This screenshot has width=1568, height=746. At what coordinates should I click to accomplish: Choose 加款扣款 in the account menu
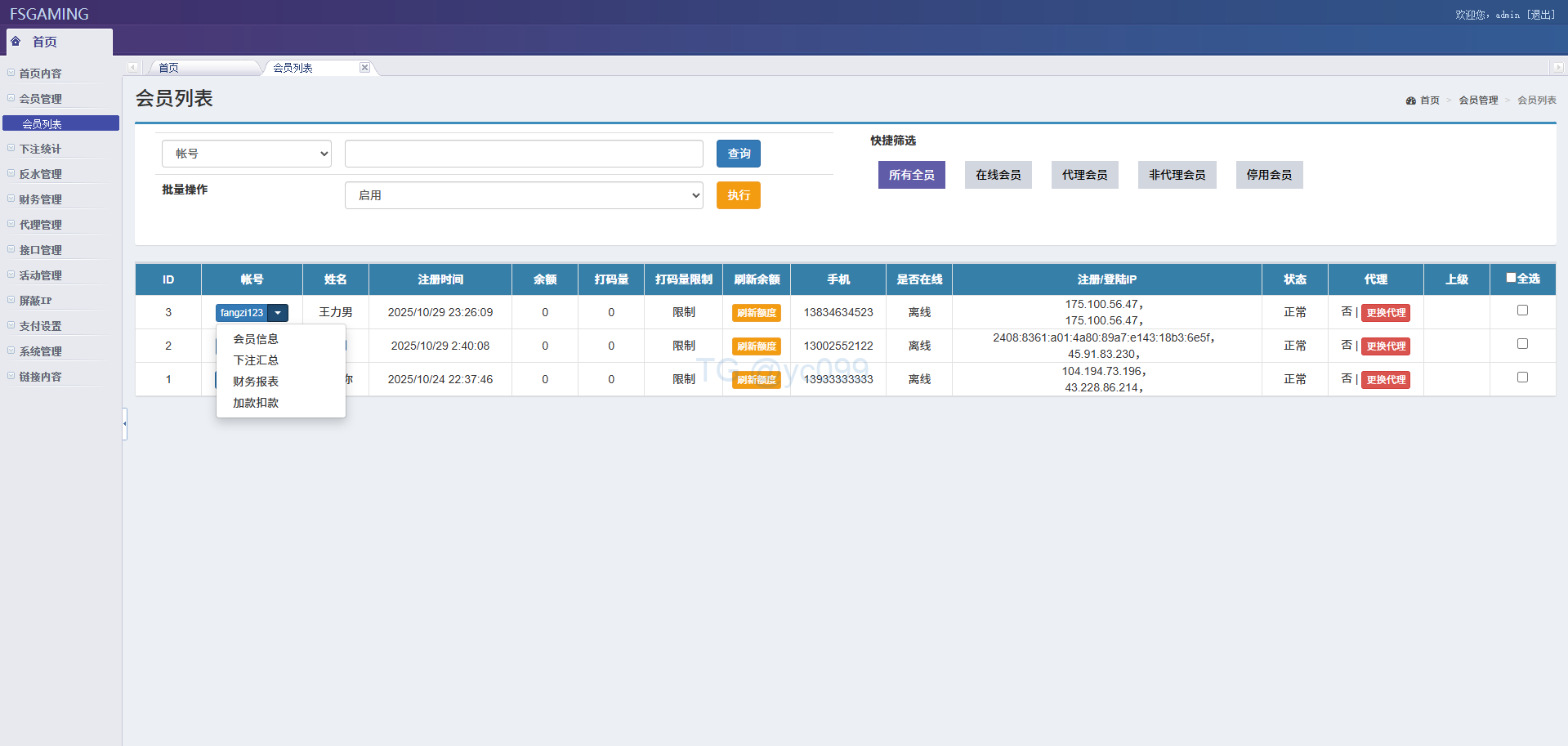click(256, 403)
